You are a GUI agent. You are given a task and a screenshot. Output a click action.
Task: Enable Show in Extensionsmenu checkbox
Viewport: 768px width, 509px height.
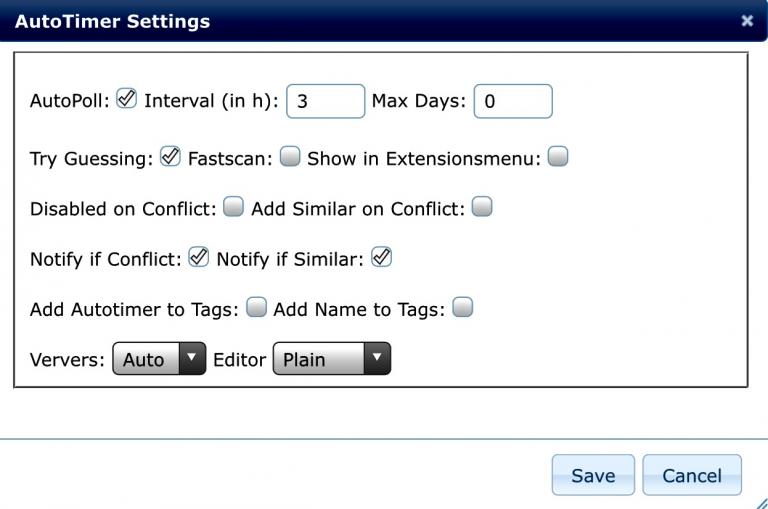pos(558,156)
